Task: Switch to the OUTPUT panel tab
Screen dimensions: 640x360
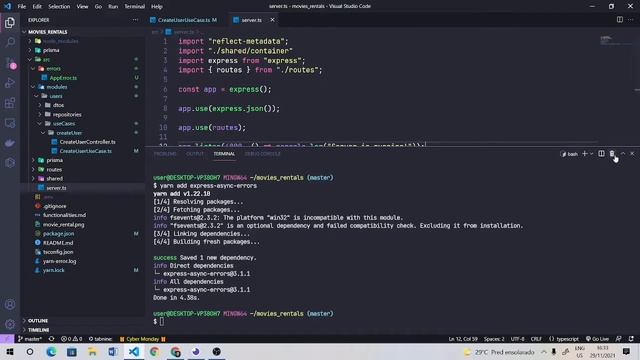Action: point(195,154)
